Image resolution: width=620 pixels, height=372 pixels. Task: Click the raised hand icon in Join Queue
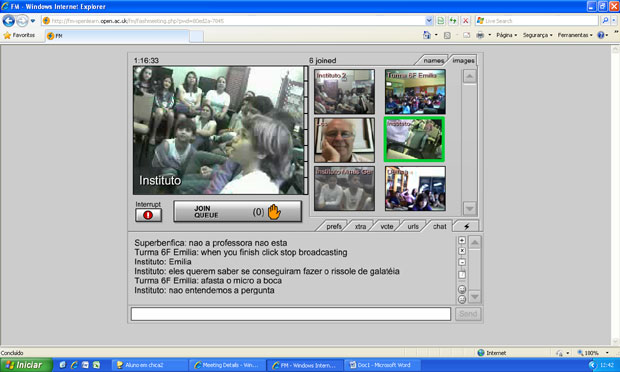tap(274, 212)
